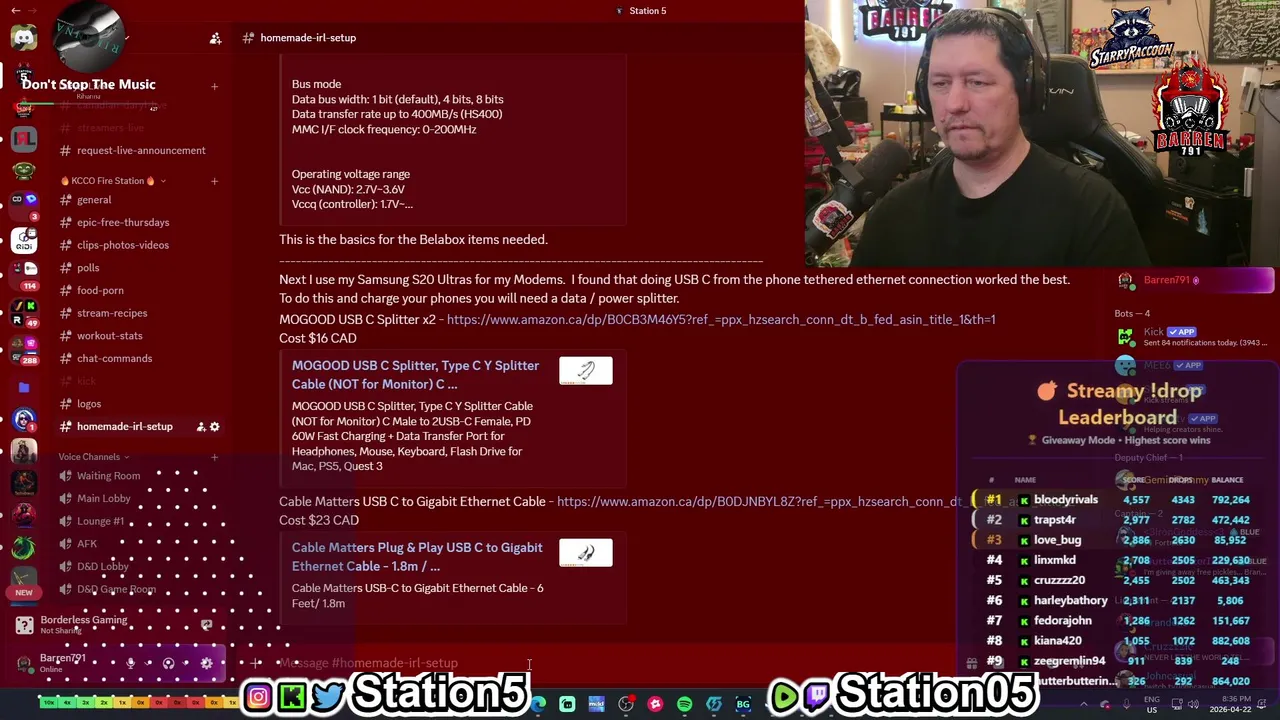The width and height of the screenshot is (1280, 720).
Task: Show hidden system tray icons chevron
Action: click(1083, 705)
